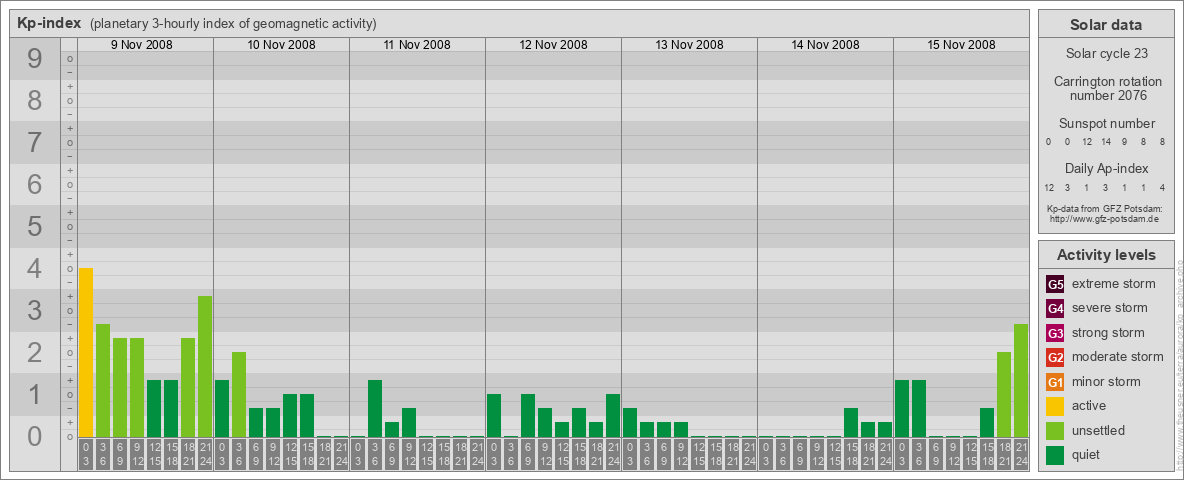Click the 'extreme storm' legend label

1114,284
